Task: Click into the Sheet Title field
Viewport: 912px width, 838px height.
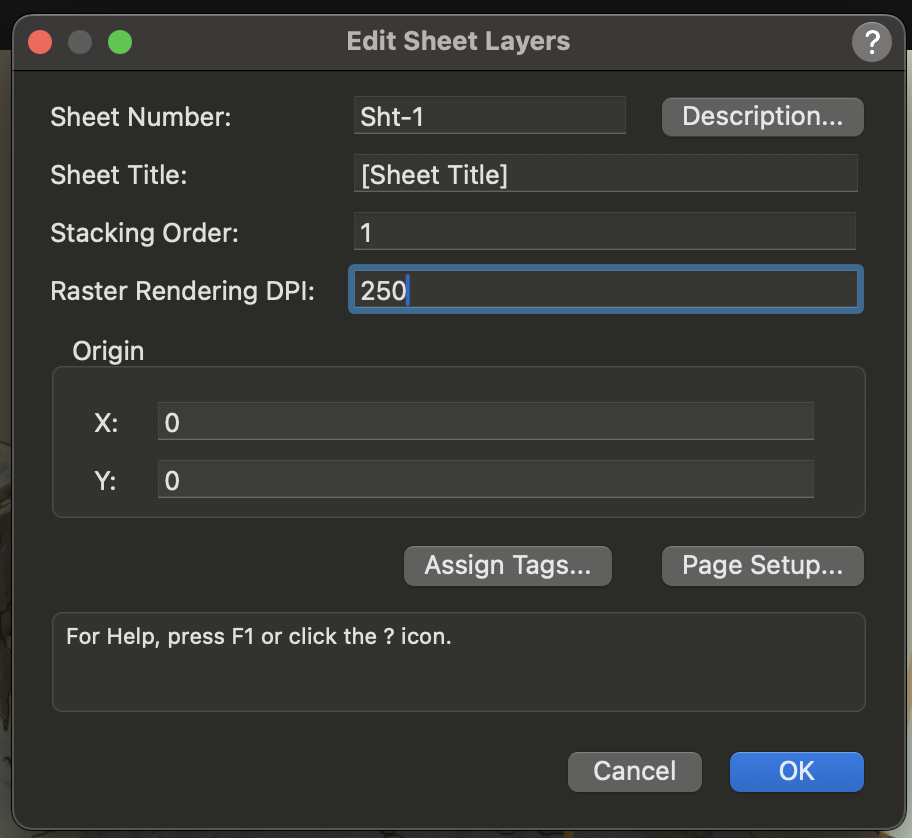Action: (605, 174)
